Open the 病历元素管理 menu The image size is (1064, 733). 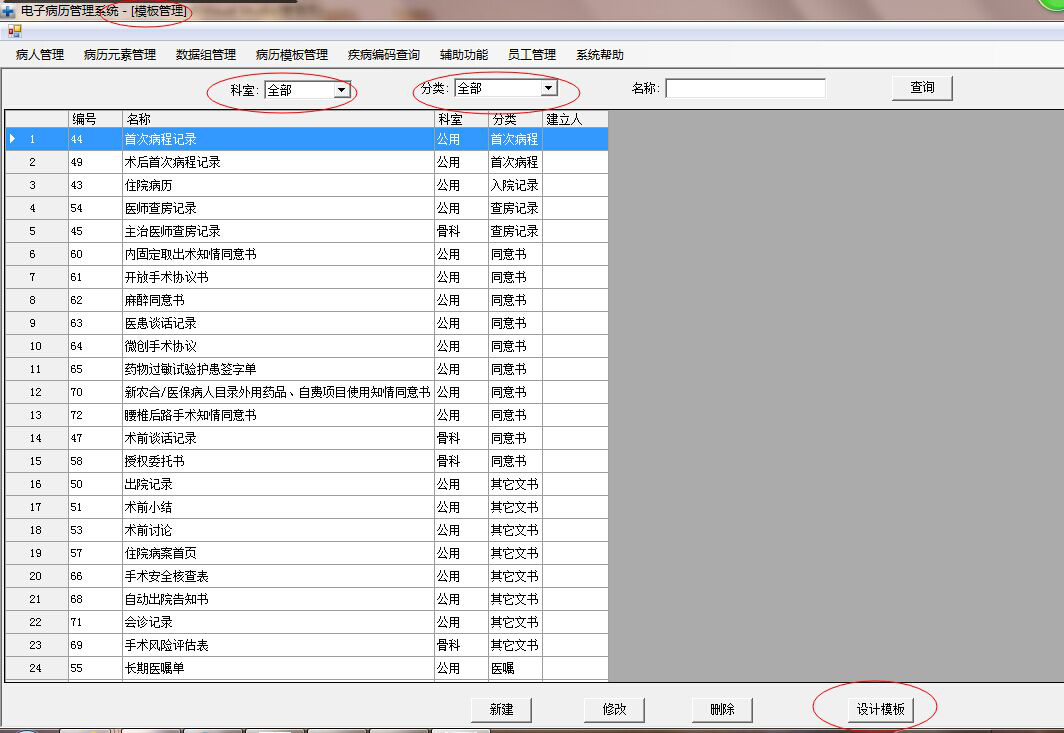[120, 55]
